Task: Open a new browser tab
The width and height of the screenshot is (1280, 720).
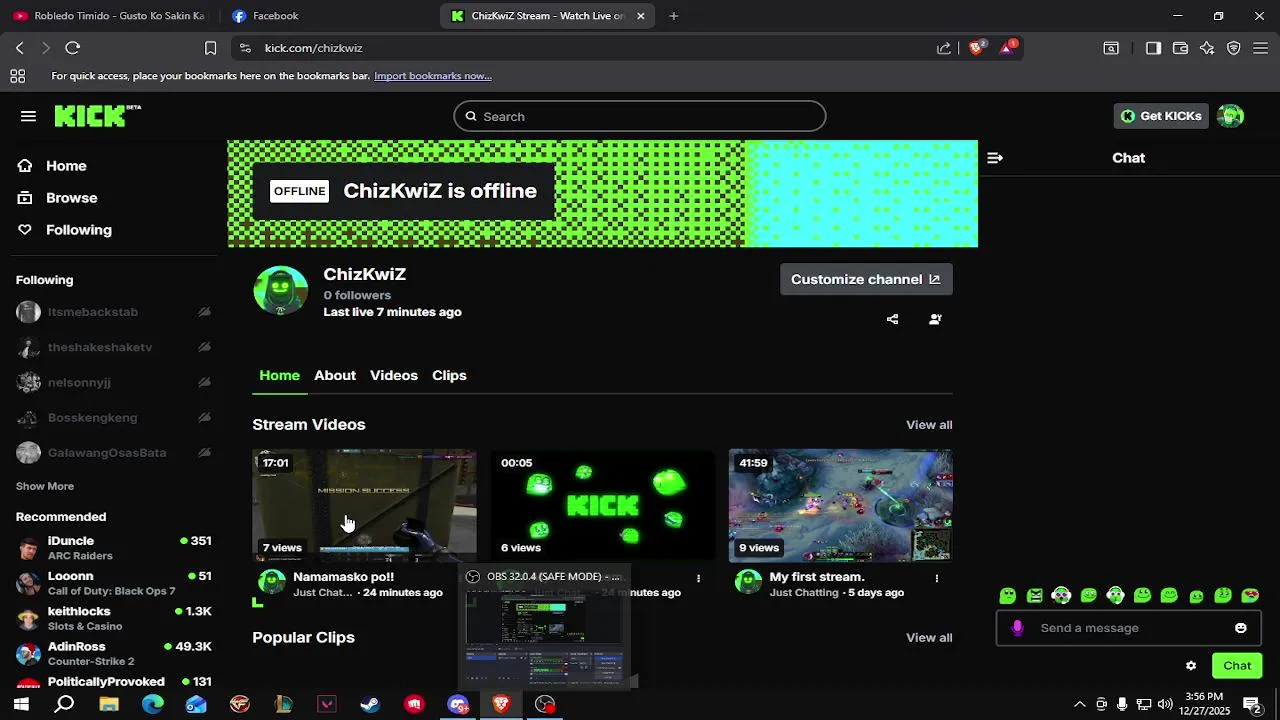Action: [x=673, y=16]
